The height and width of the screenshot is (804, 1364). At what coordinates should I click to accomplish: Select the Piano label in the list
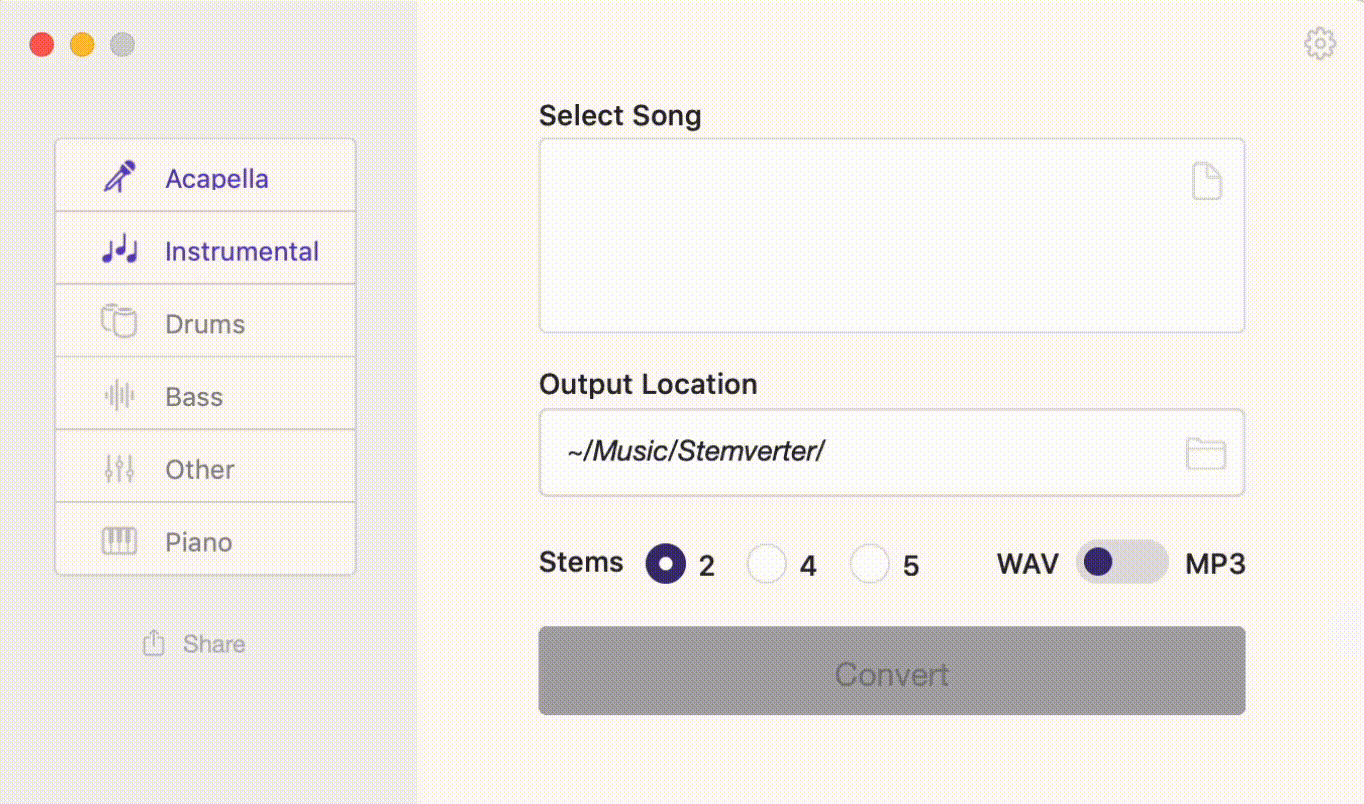pyautogui.click(x=199, y=542)
